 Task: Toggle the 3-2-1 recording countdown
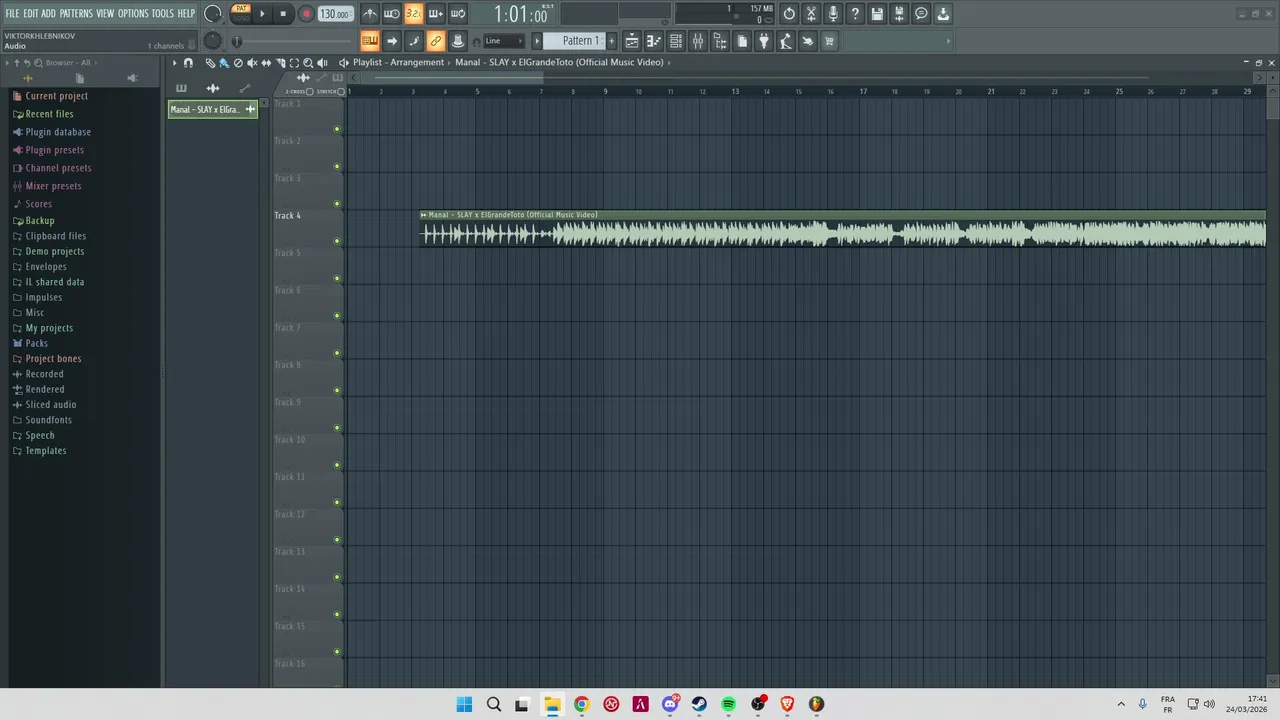pos(413,14)
